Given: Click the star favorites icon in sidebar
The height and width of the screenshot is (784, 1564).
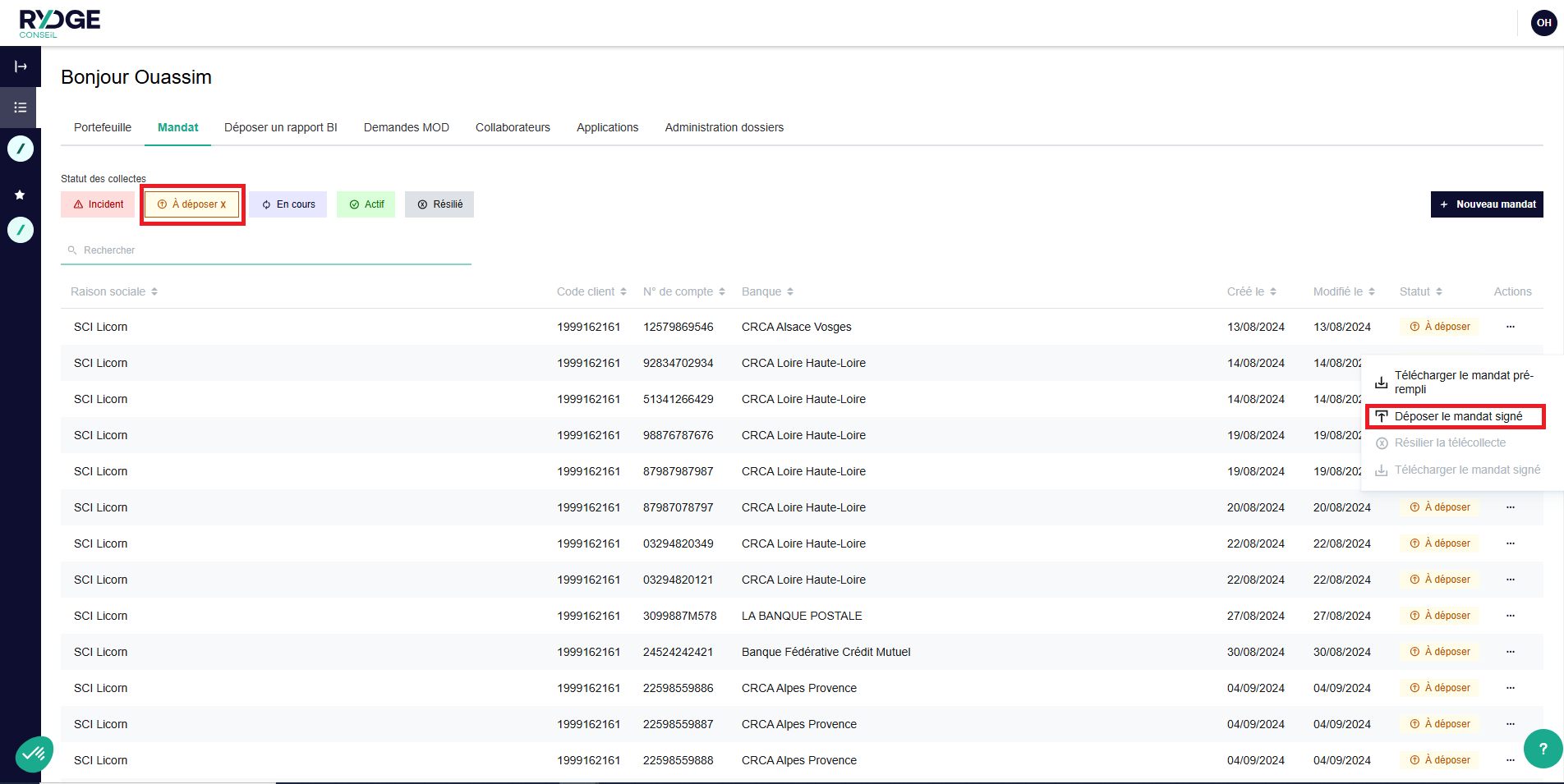Looking at the screenshot, I should click(x=20, y=195).
